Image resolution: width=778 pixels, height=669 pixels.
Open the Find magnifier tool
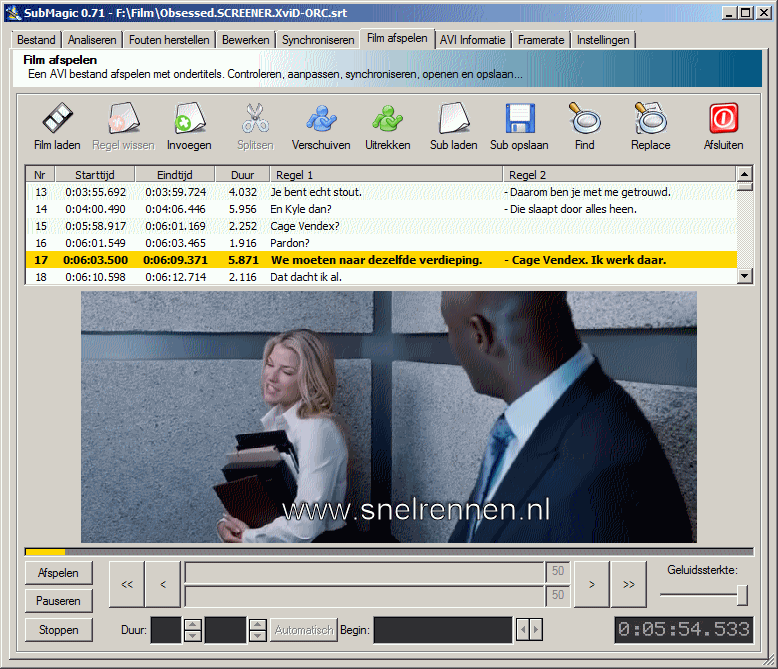point(584,118)
